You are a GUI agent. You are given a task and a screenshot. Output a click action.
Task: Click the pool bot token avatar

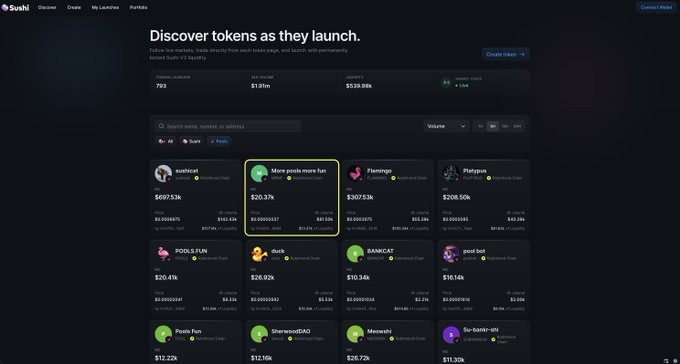pos(451,254)
